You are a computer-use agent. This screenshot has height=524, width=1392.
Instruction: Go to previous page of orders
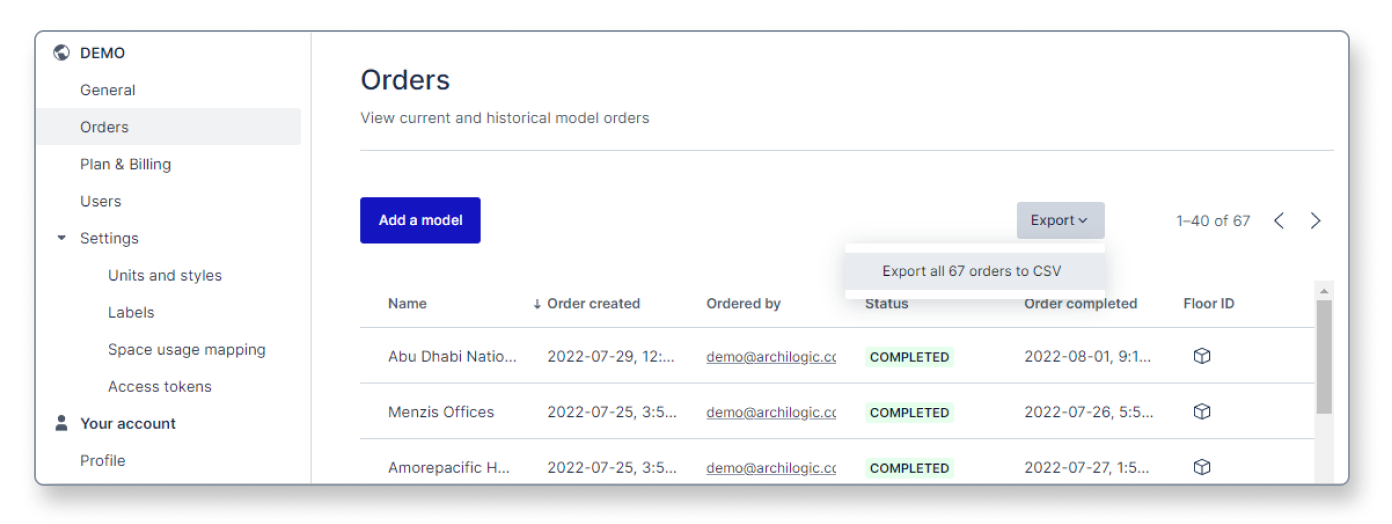1279,221
